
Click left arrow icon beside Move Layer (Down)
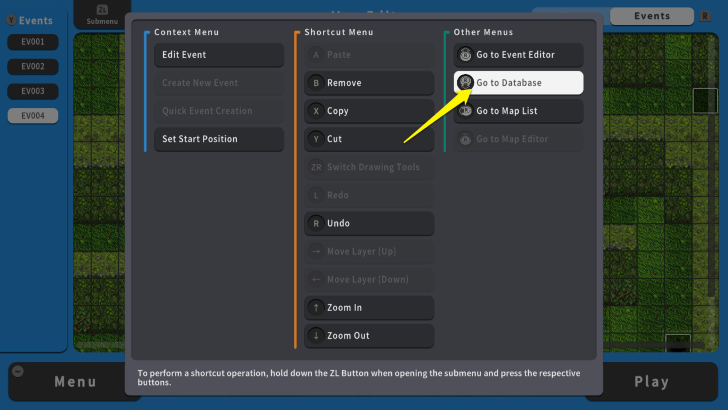click(316, 280)
